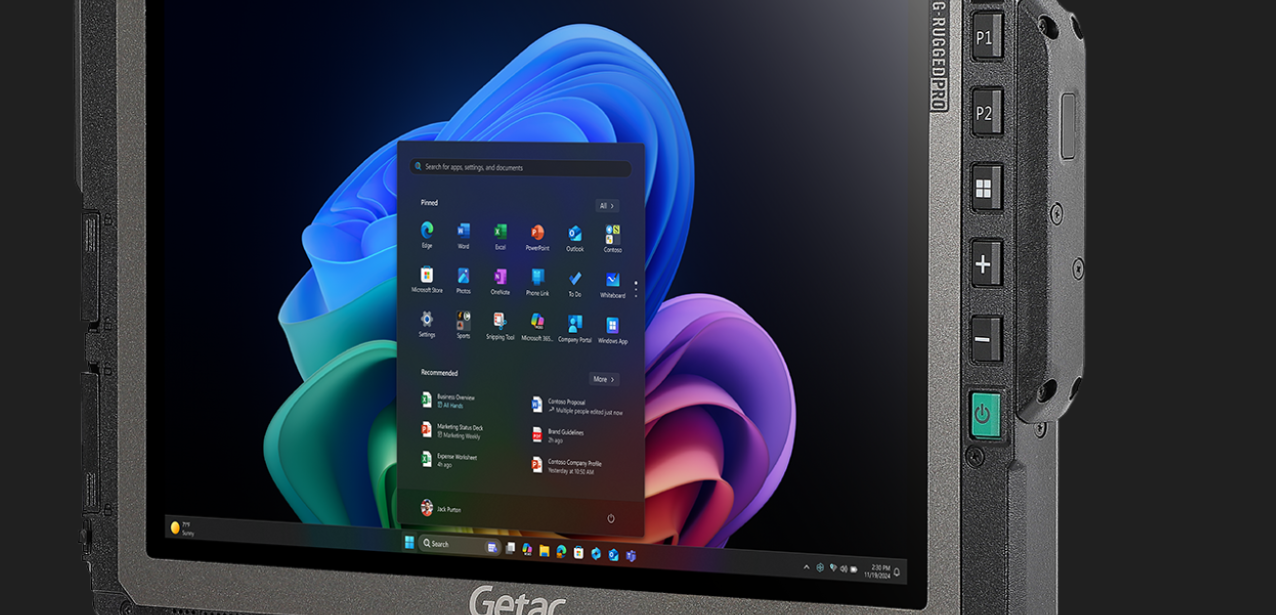Show hidden system tray icons
Screen dimensions: 1276x615
coord(807,567)
